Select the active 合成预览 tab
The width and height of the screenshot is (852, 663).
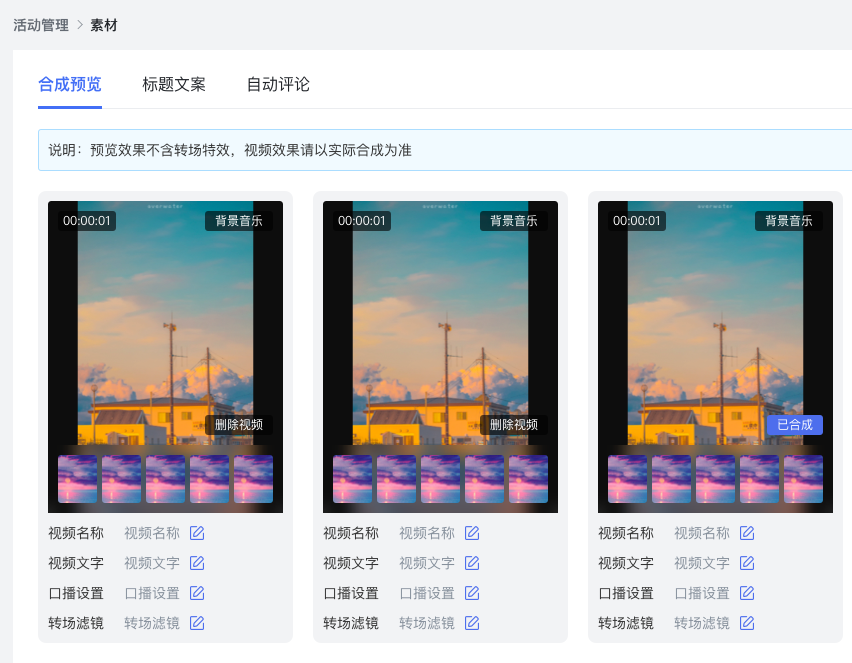pyautogui.click(x=70, y=85)
